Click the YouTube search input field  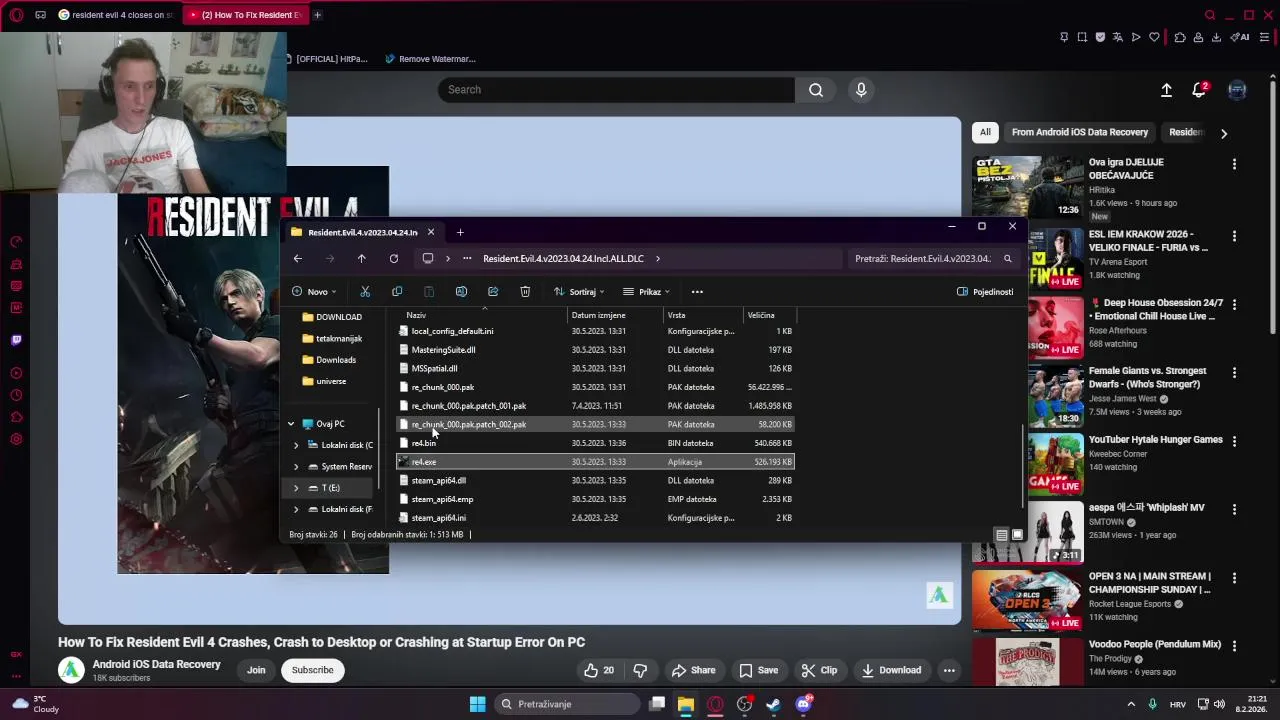point(616,90)
